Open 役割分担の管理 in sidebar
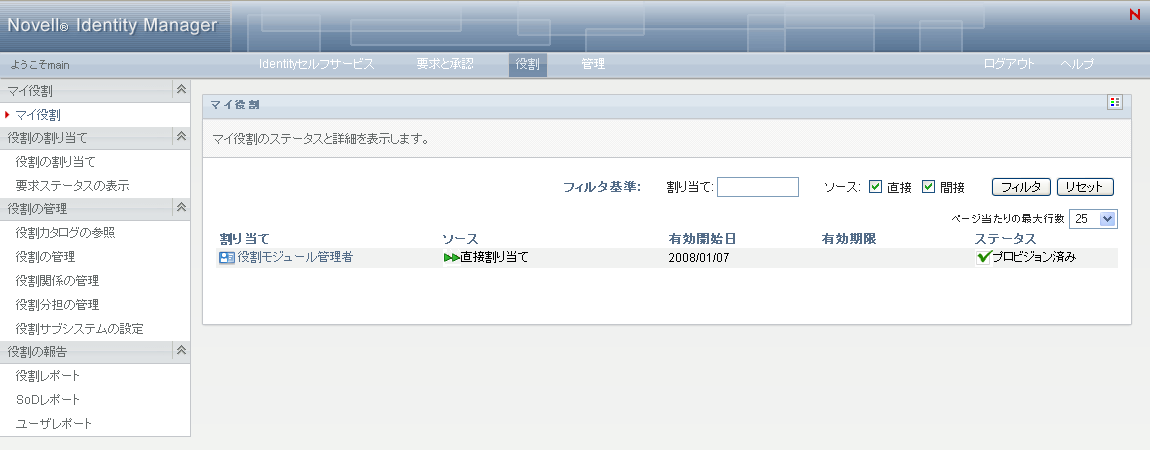1150x450 pixels. pos(57,304)
